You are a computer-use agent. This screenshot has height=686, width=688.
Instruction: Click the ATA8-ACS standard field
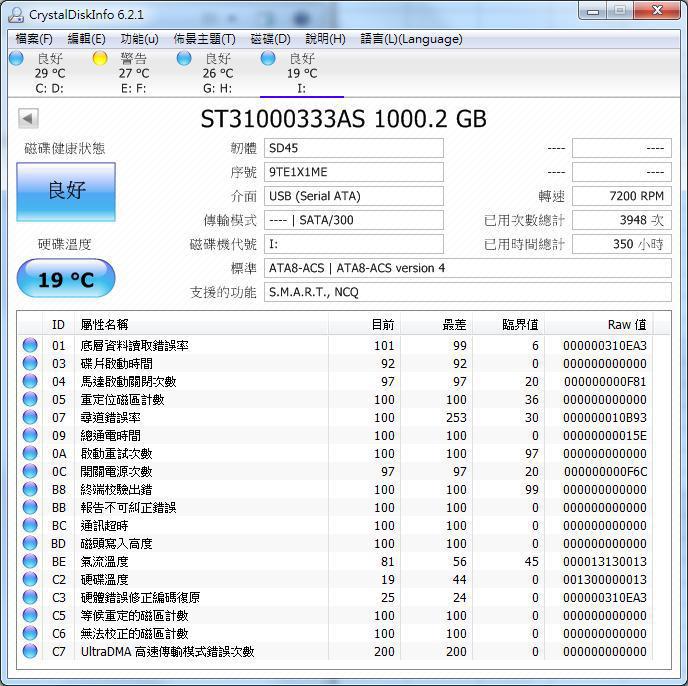pos(468,268)
